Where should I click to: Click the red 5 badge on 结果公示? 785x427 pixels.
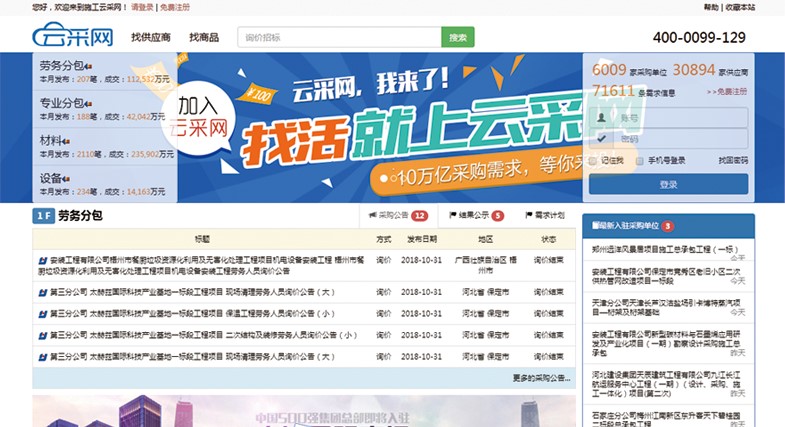click(497, 216)
